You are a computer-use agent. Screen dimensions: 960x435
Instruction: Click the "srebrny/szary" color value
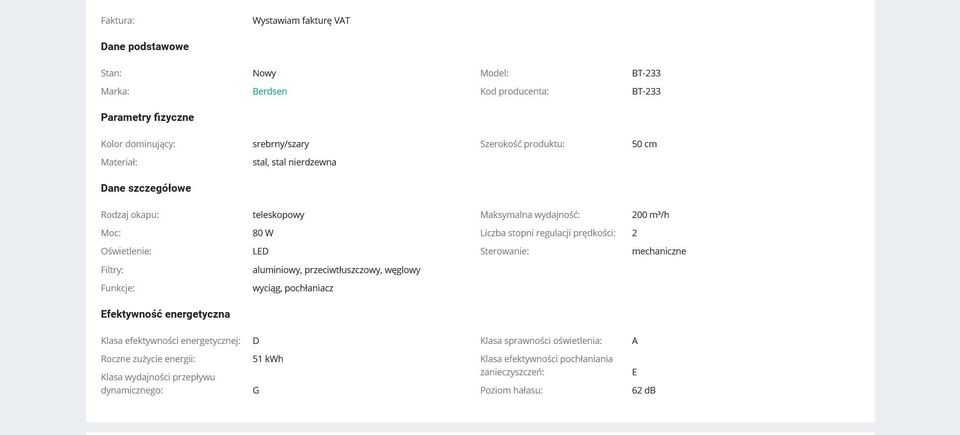point(281,144)
